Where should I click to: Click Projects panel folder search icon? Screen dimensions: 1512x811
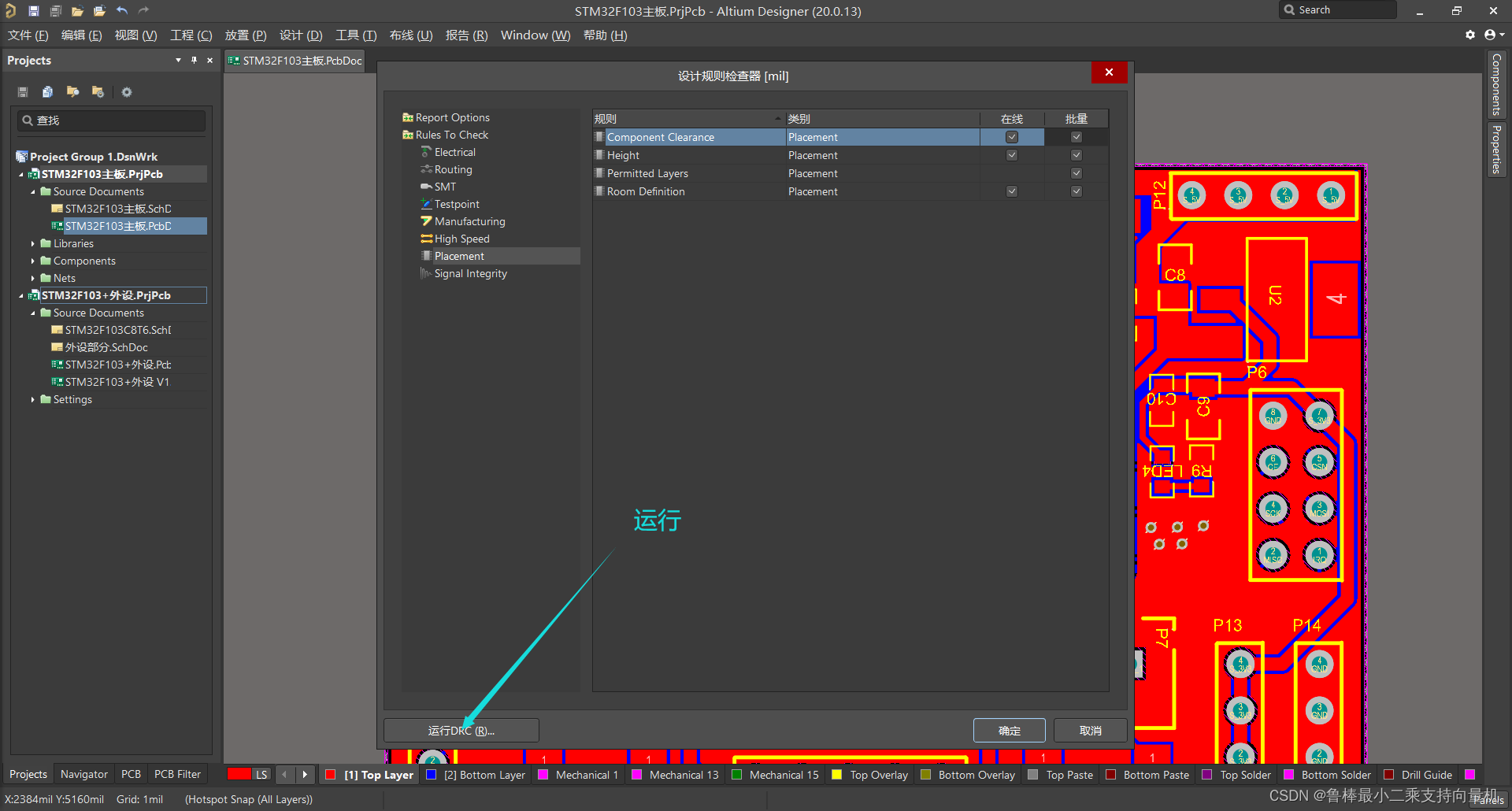72,92
